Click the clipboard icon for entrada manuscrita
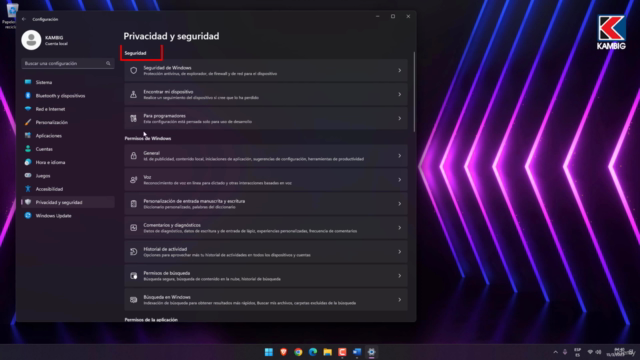 tap(133, 204)
